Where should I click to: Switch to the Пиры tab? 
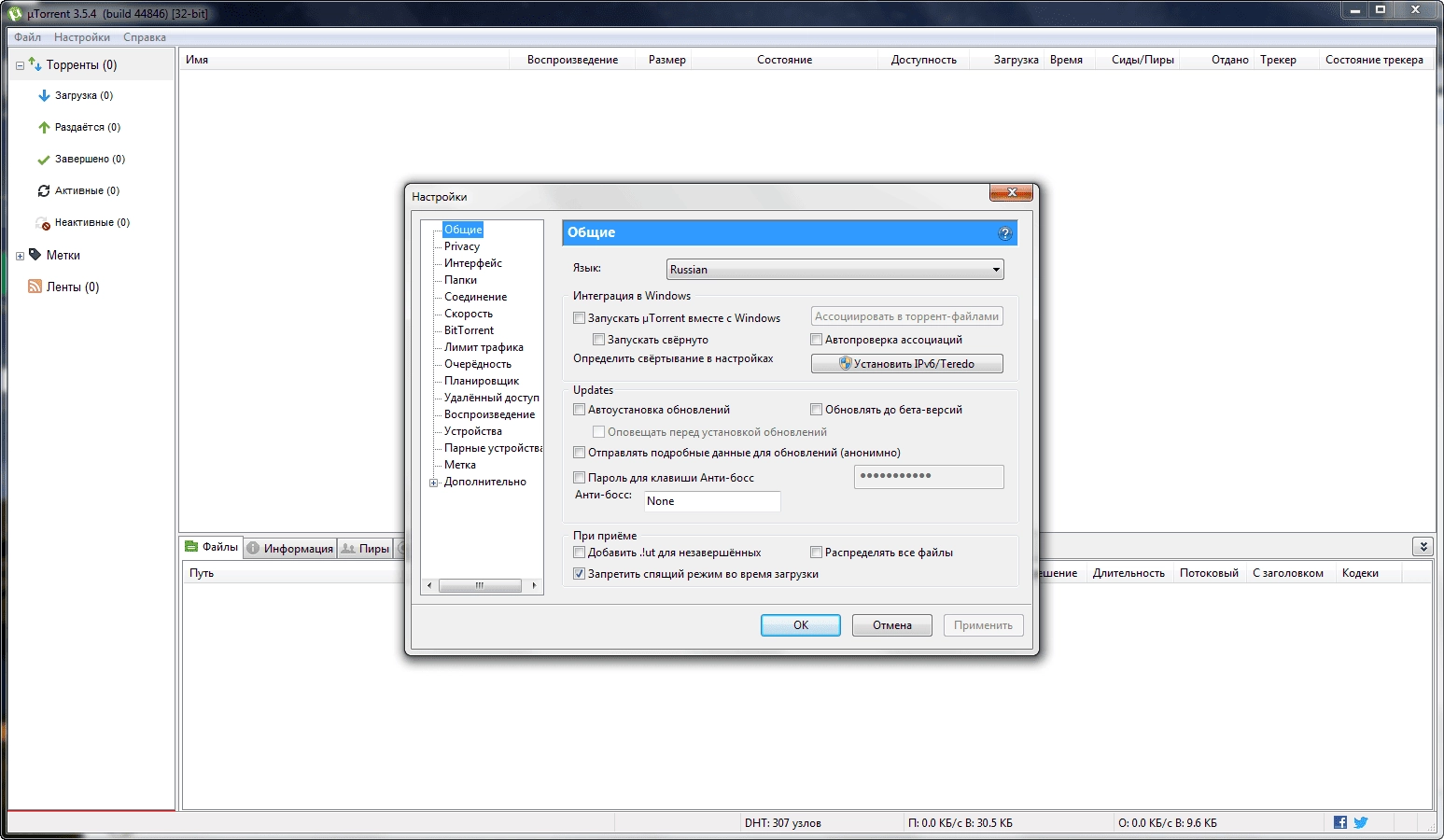pyautogui.click(x=365, y=548)
